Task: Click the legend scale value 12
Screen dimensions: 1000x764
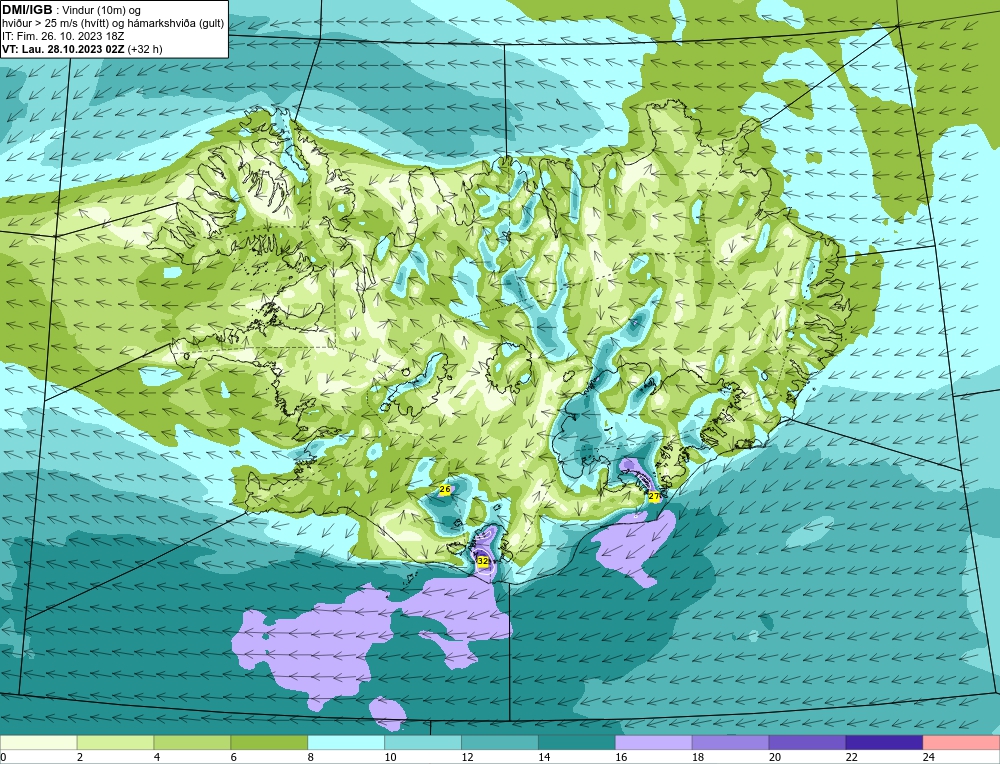Action: 467,757
